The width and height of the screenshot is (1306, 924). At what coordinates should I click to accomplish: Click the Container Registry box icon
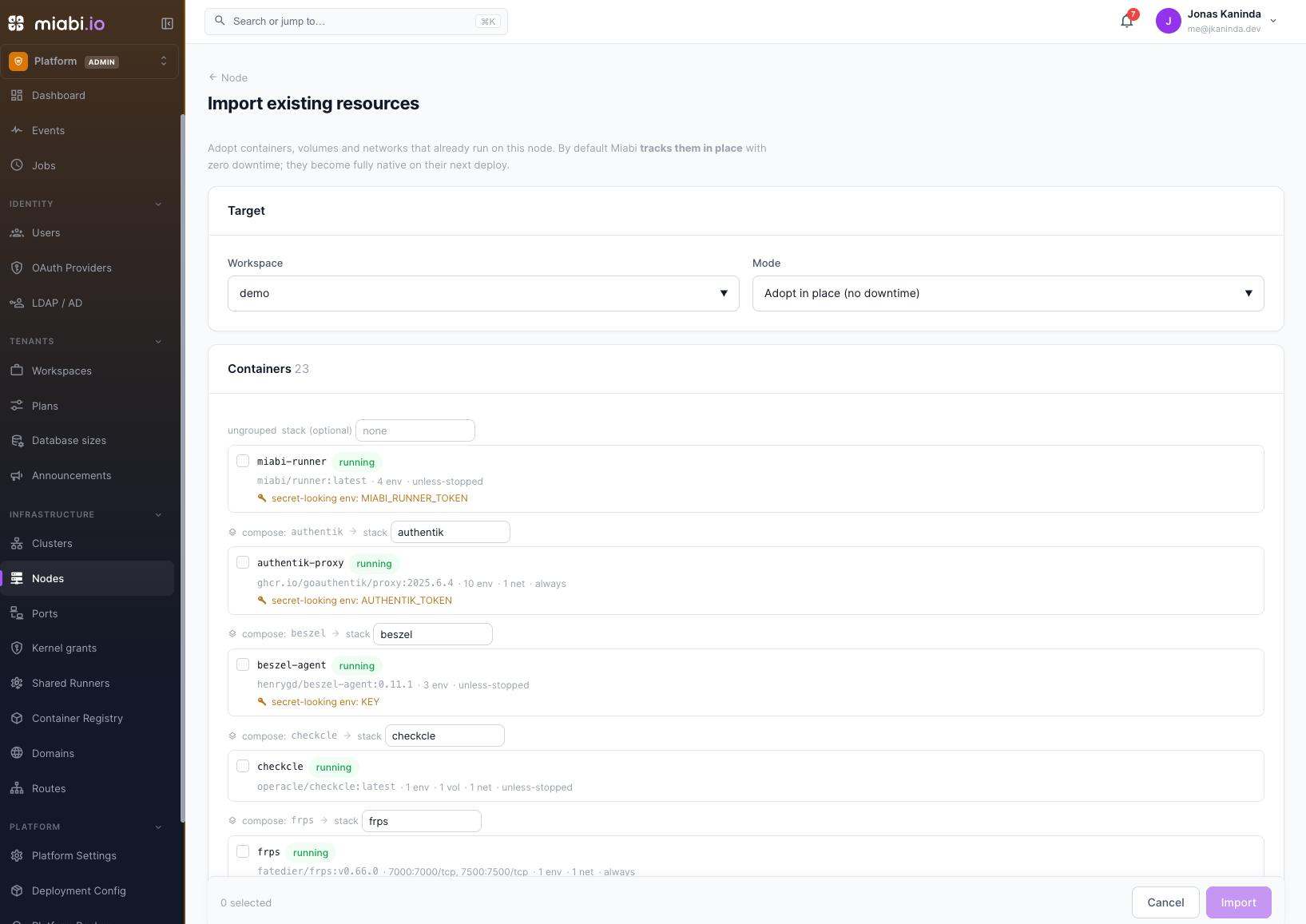click(17, 718)
